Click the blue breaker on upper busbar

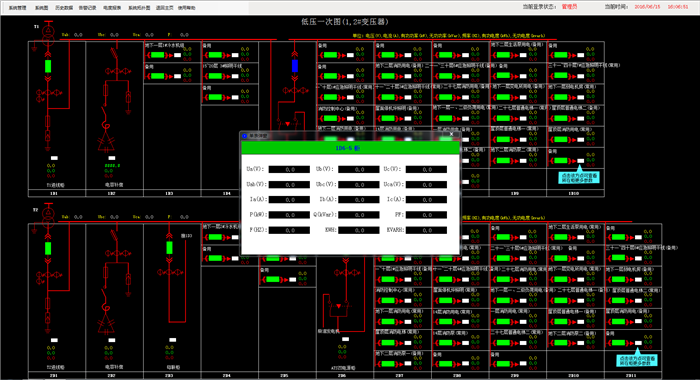[295, 66]
